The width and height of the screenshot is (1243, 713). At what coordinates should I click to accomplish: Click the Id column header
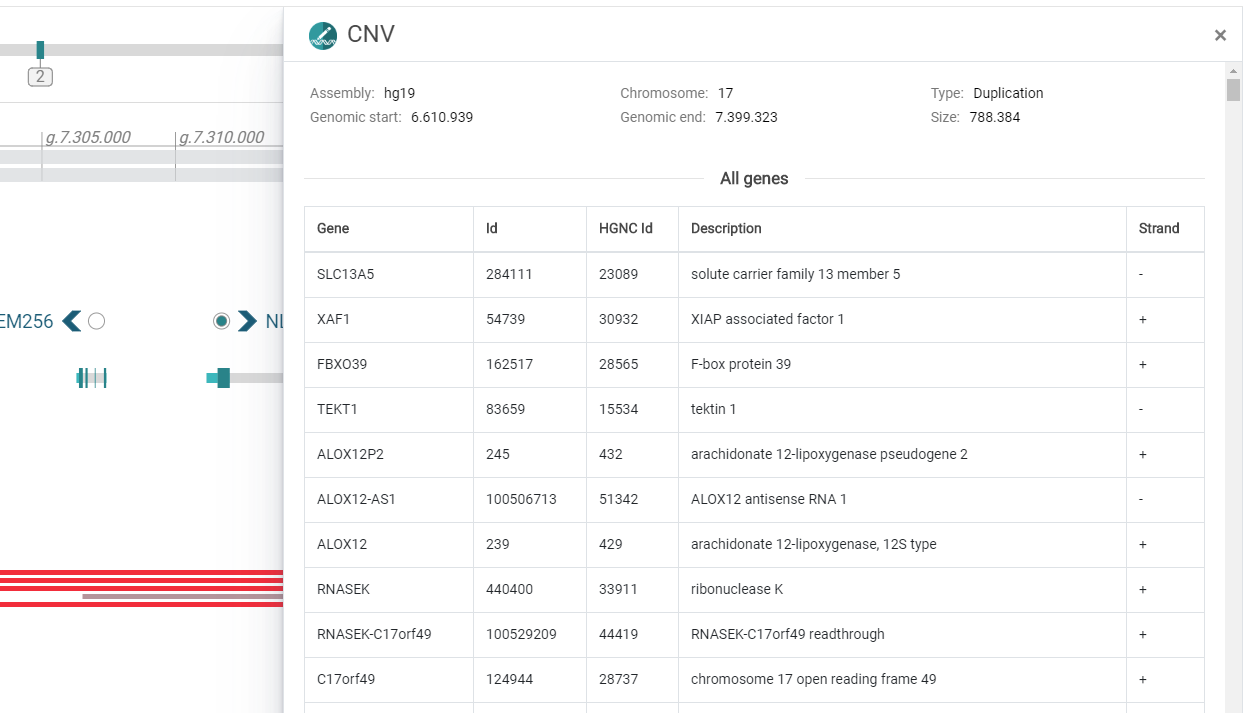492,229
